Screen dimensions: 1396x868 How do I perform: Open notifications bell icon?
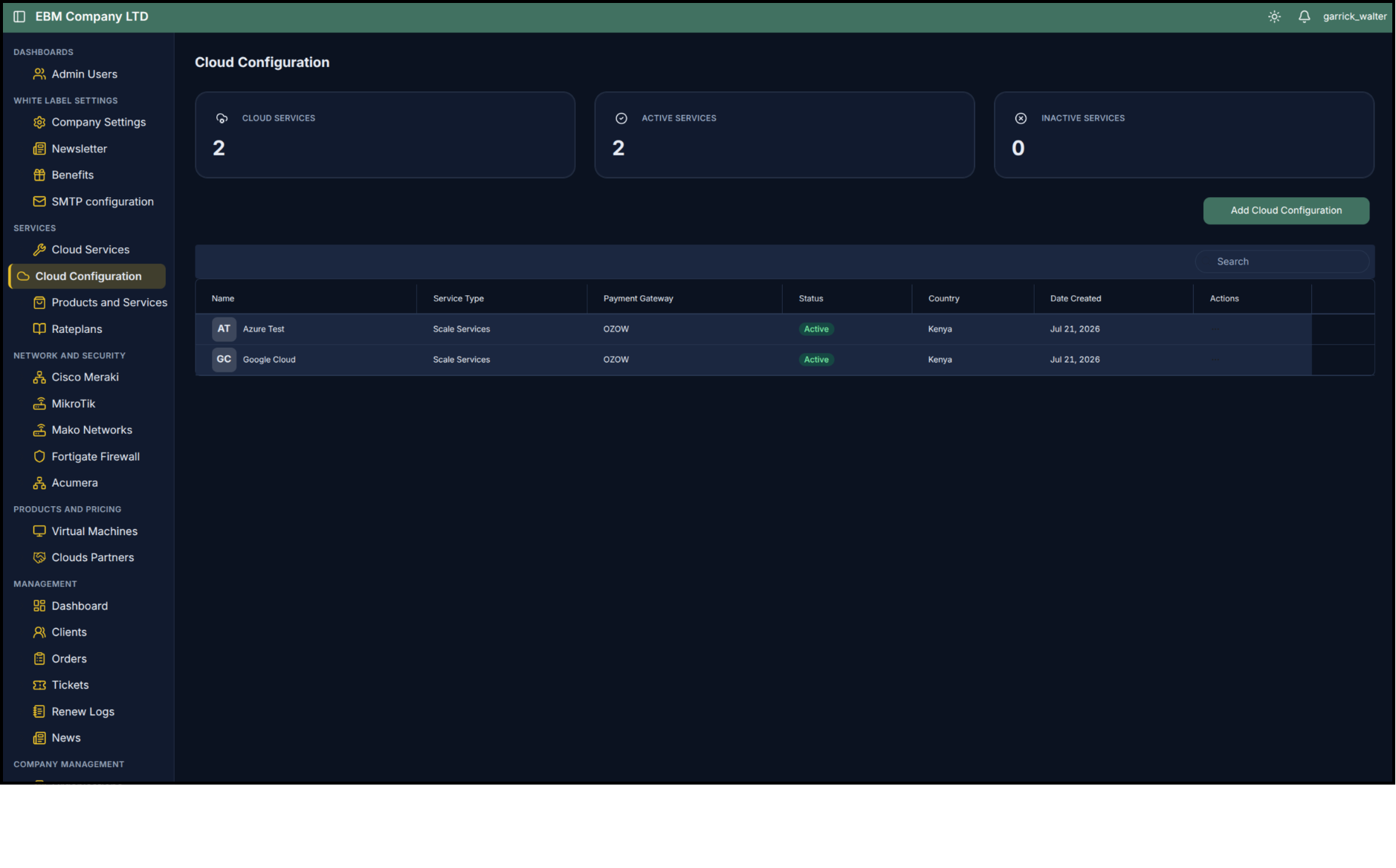click(x=1304, y=16)
